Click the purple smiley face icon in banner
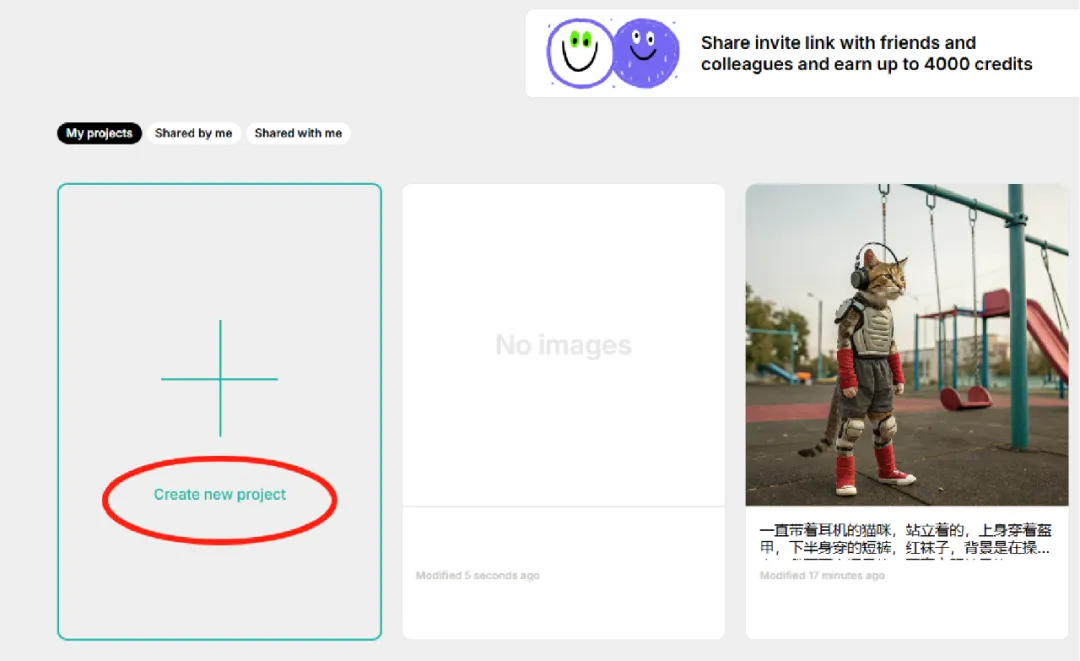1080x661 pixels. pyautogui.click(x=645, y=53)
